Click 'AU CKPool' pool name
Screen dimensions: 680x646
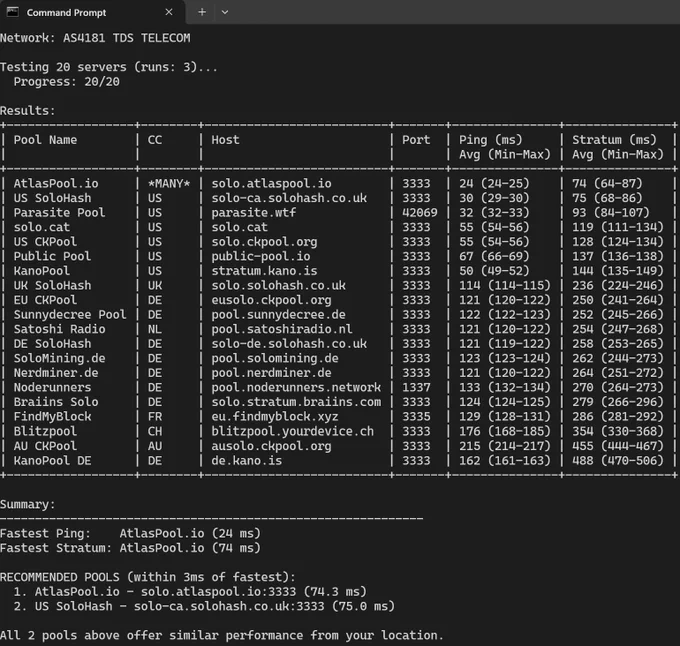coord(45,446)
